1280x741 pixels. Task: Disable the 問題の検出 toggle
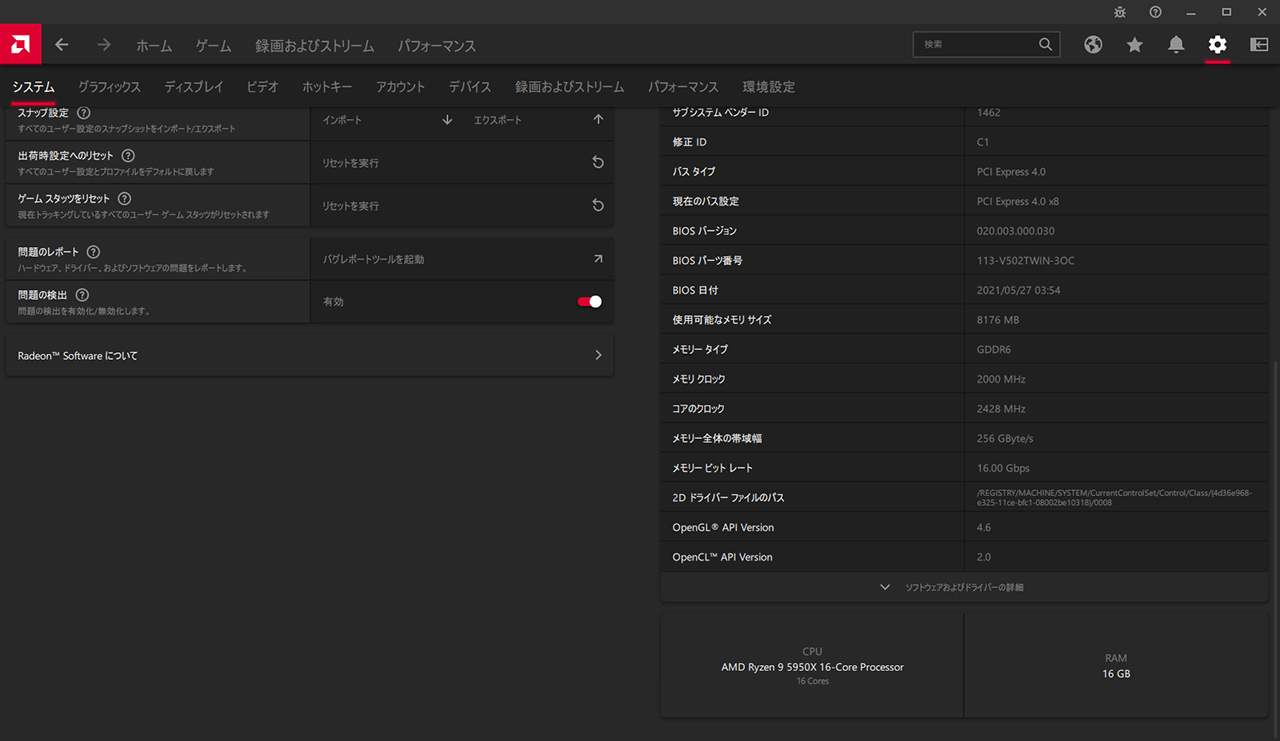[590, 302]
